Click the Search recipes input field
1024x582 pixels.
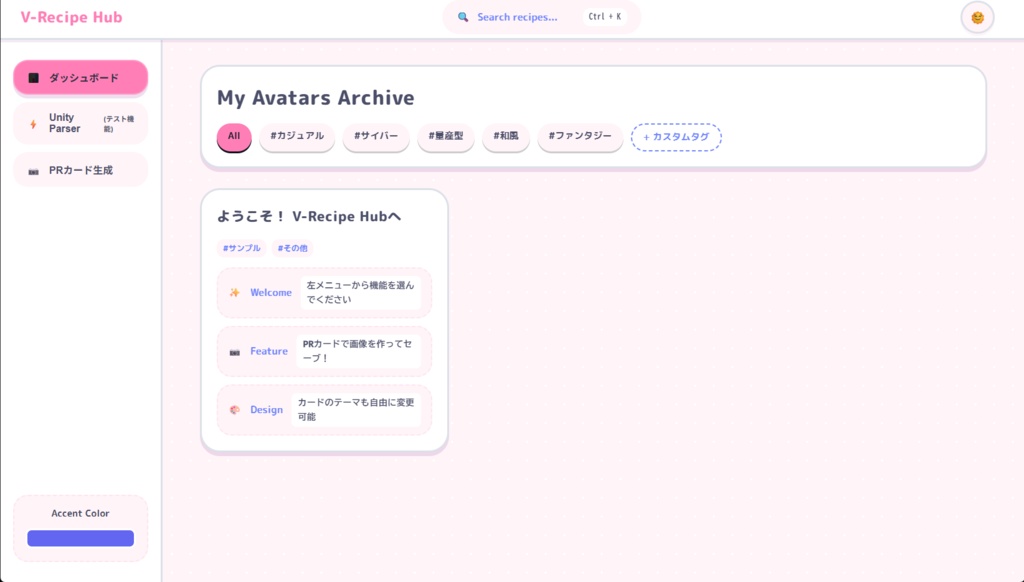tap(520, 16)
